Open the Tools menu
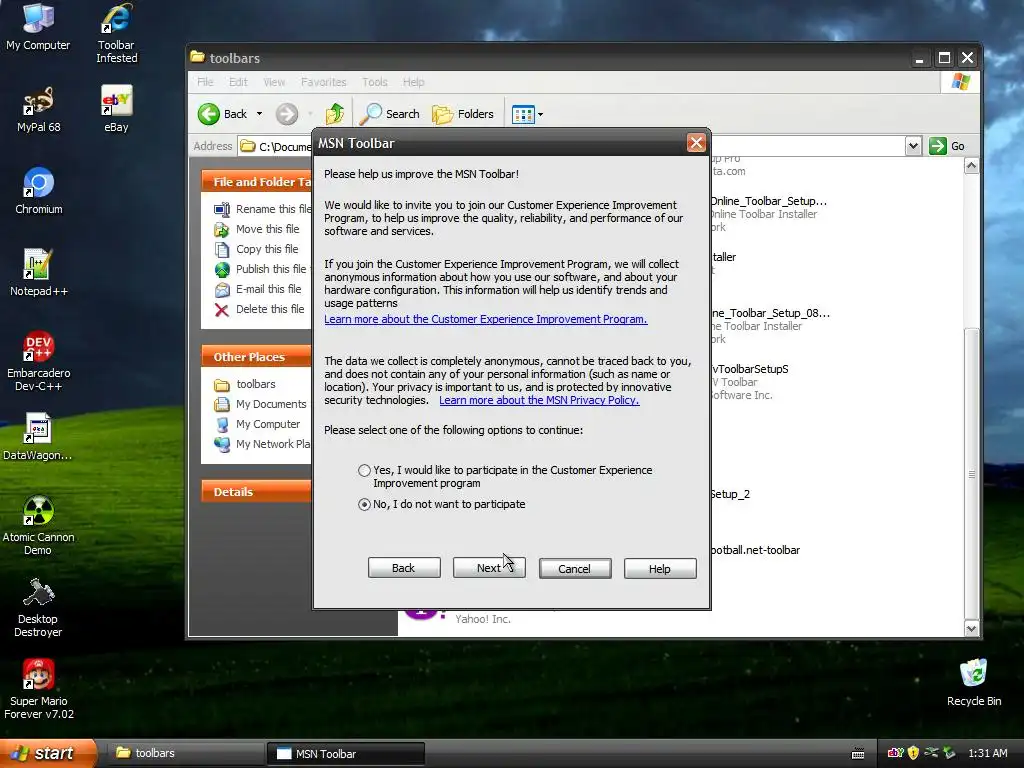The width and height of the screenshot is (1024, 768). (375, 82)
